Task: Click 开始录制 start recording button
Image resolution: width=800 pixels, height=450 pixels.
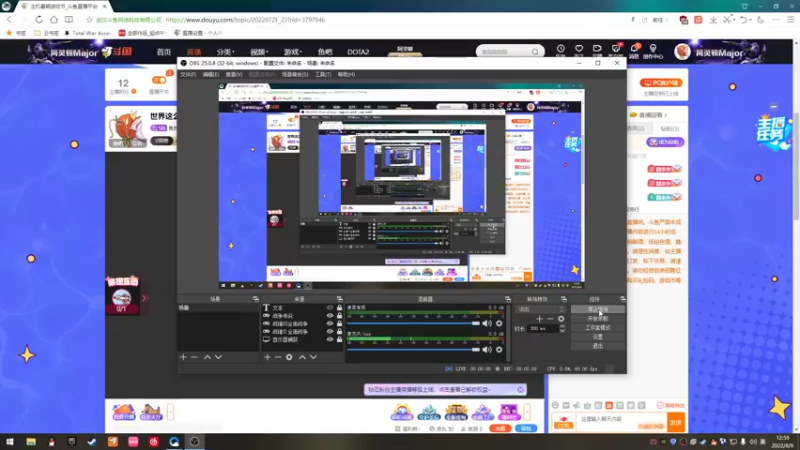Action: (597, 318)
